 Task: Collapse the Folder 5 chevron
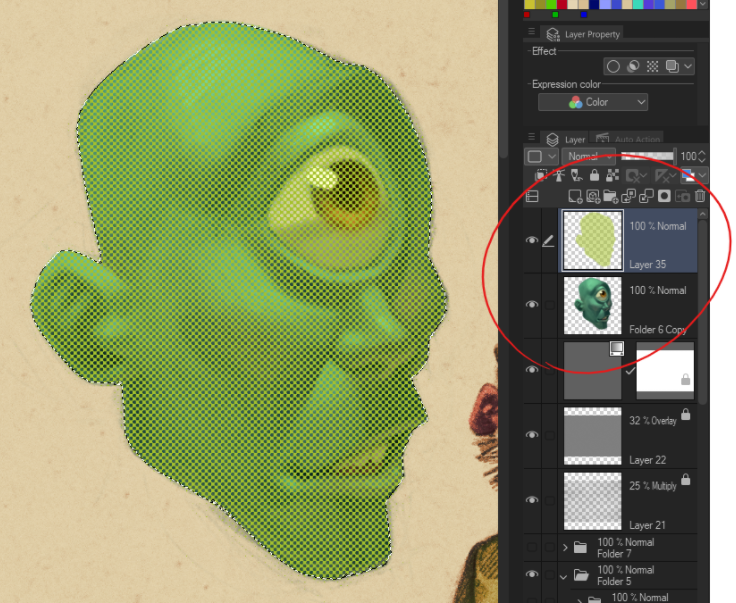564,577
